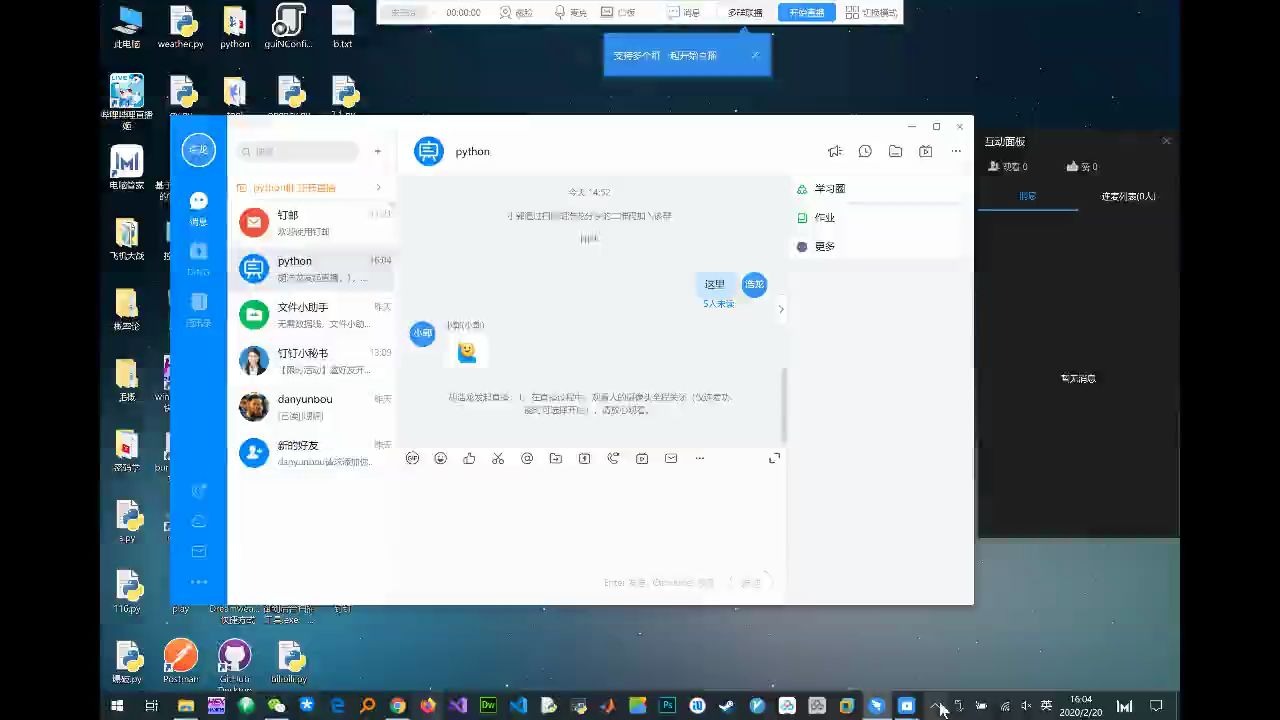Screen dimensions: 1280x720
Task: Send a file using the folder icon
Action: 556,458
